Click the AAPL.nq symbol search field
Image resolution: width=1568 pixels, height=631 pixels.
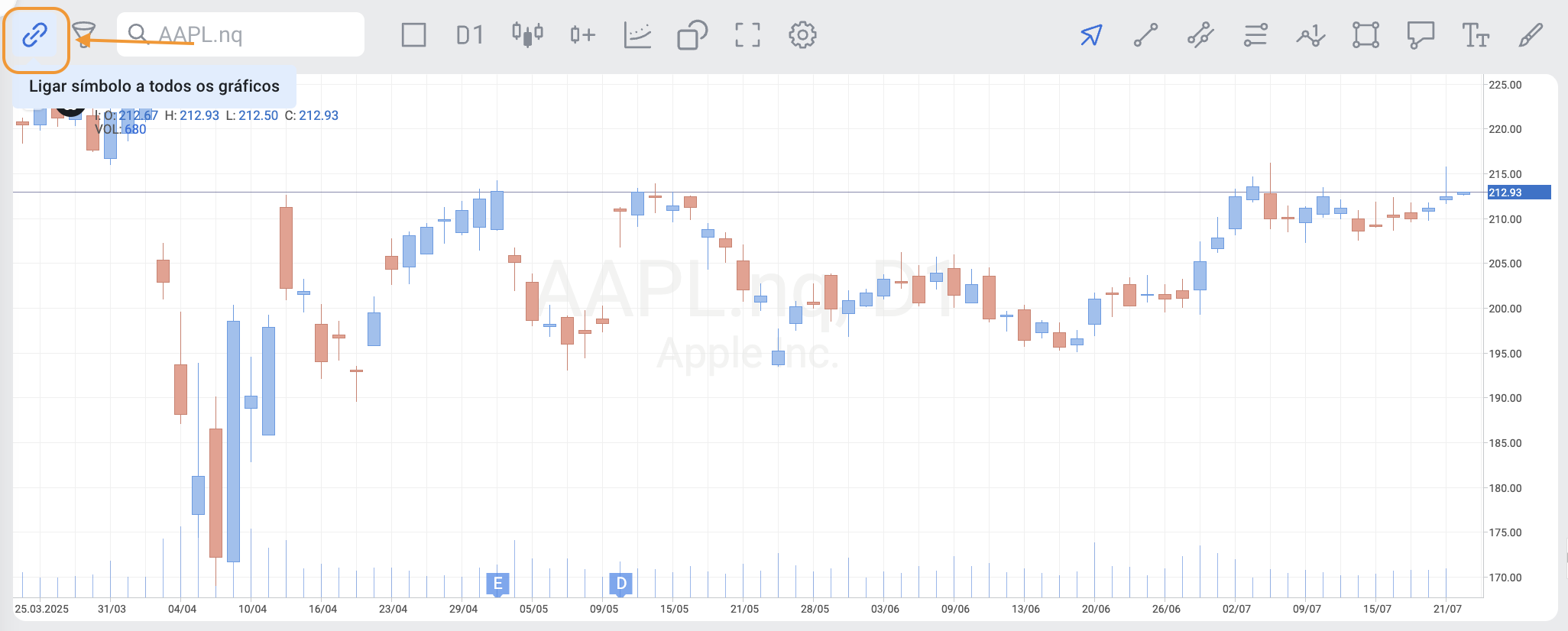[x=241, y=34]
